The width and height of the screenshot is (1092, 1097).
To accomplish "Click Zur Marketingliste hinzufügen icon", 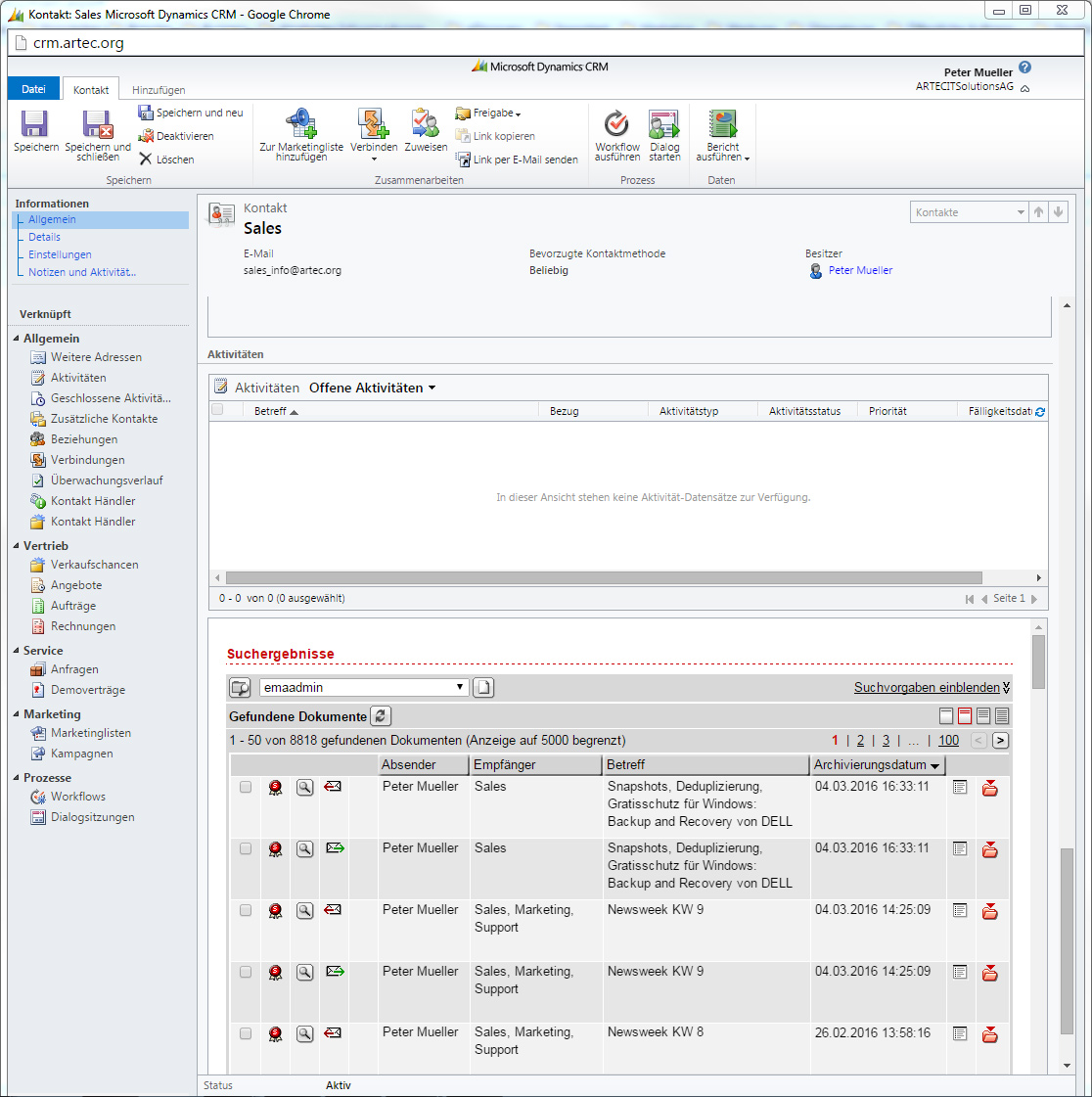I will (x=300, y=123).
